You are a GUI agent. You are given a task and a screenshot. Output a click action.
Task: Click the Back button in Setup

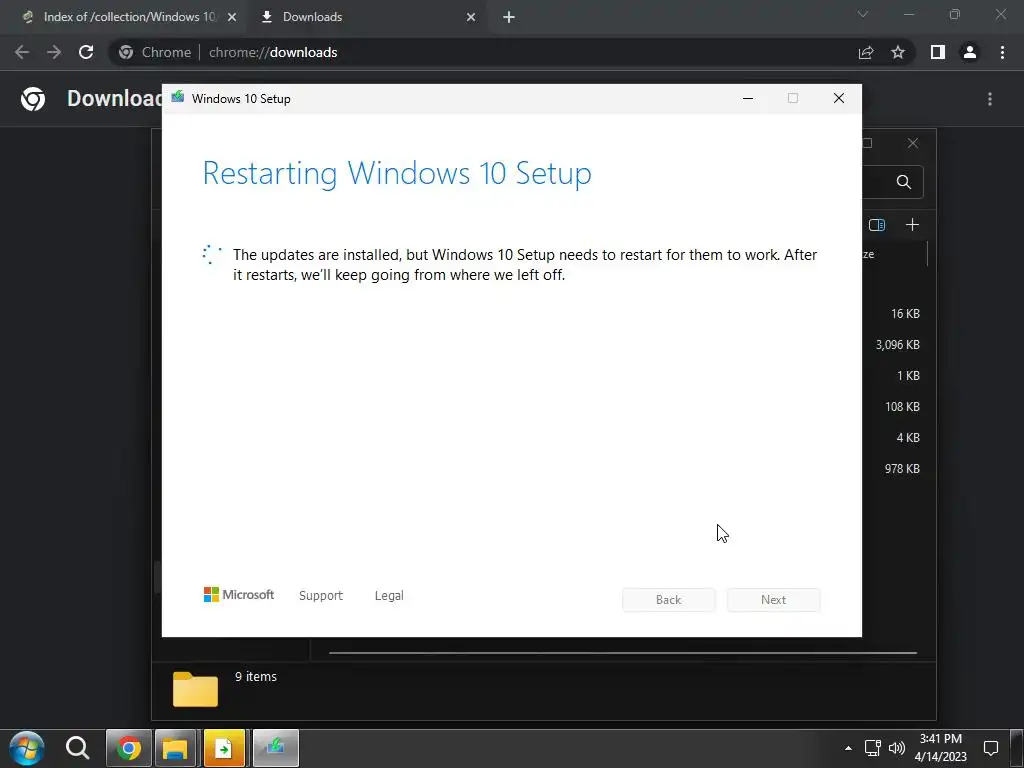(x=669, y=600)
